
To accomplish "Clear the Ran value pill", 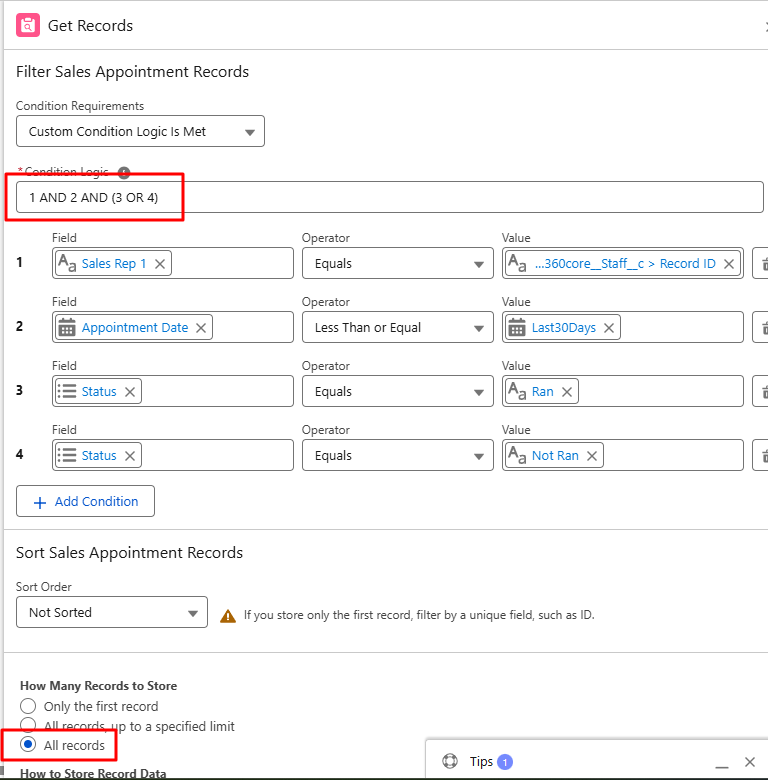I will click(567, 392).
